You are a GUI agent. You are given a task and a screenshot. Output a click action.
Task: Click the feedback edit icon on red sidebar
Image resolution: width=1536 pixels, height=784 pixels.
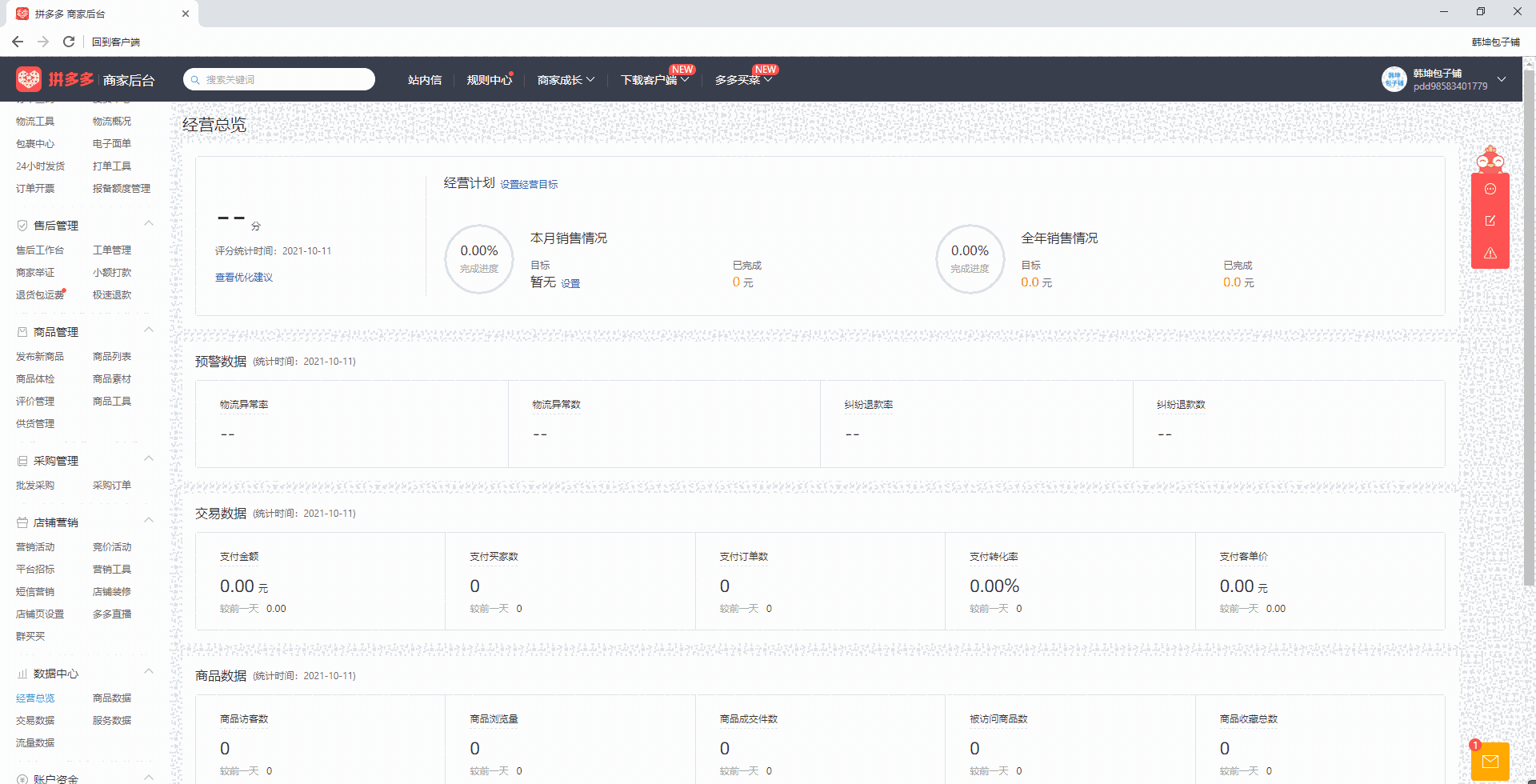click(1490, 221)
